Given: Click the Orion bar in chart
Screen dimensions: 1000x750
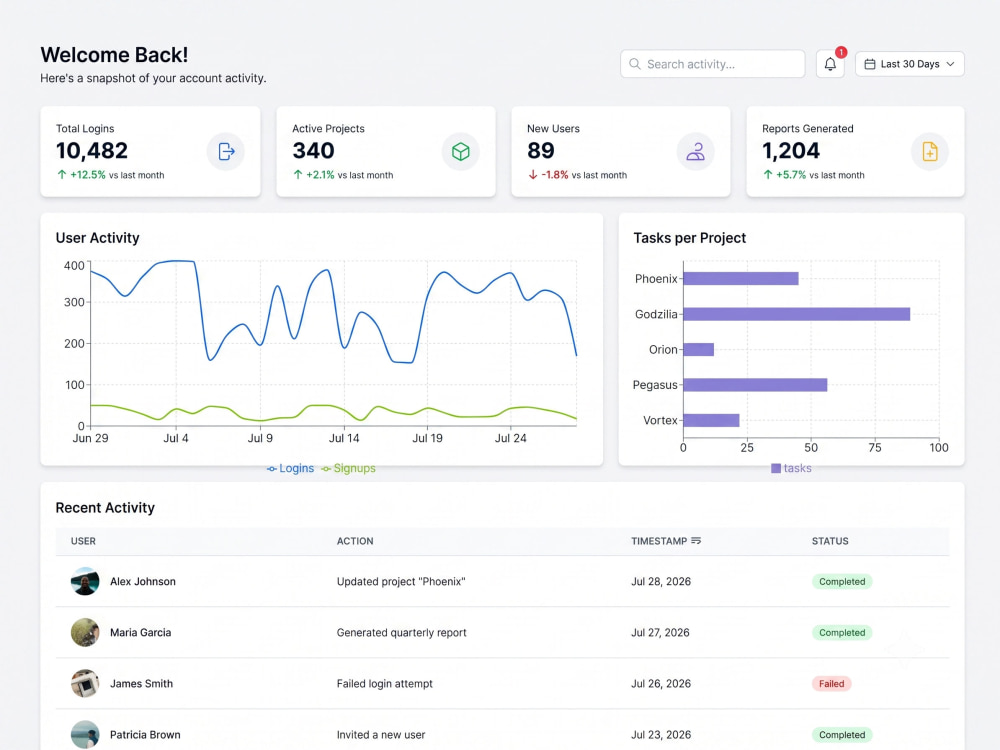Looking at the screenshot, I should tap(698, 349).
